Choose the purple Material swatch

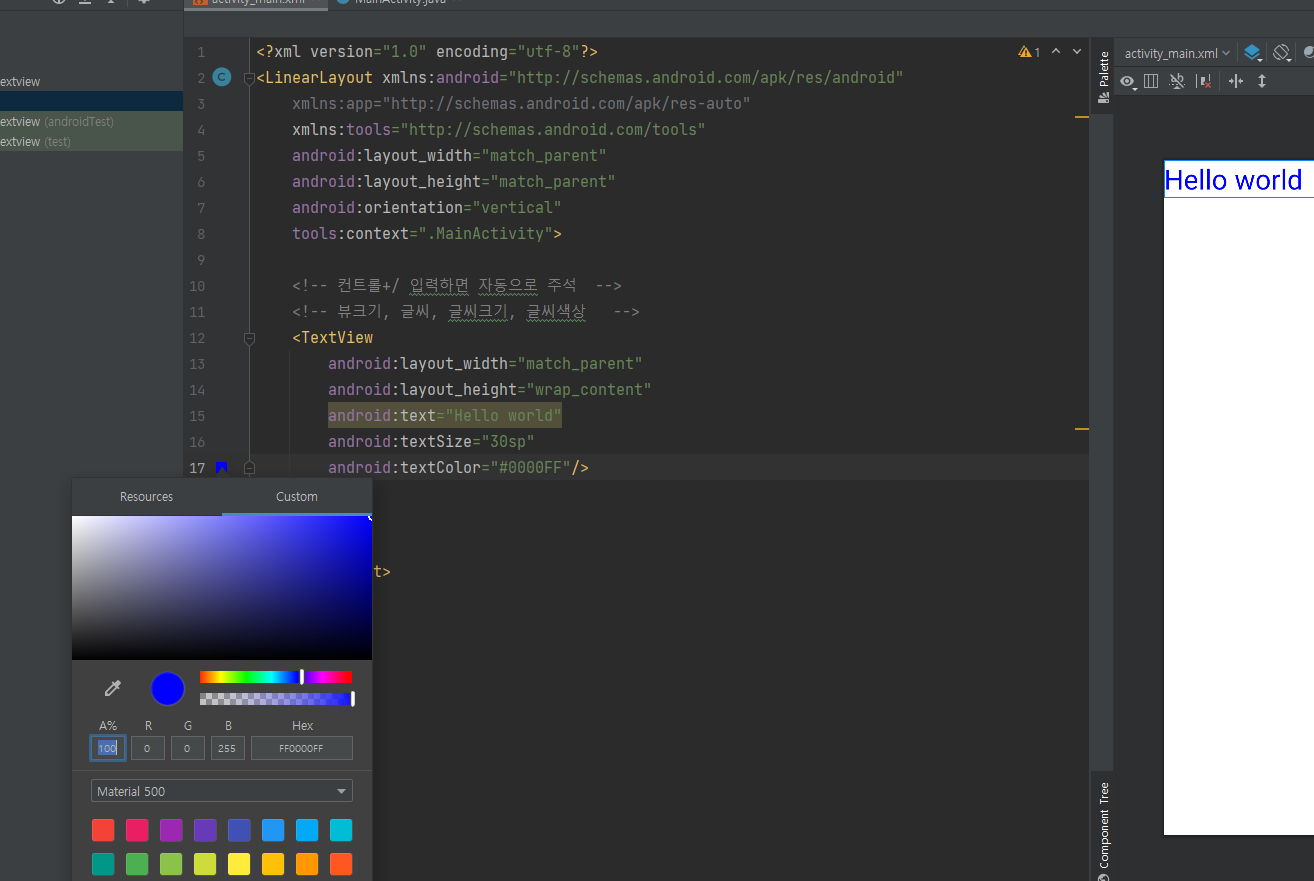171,830
